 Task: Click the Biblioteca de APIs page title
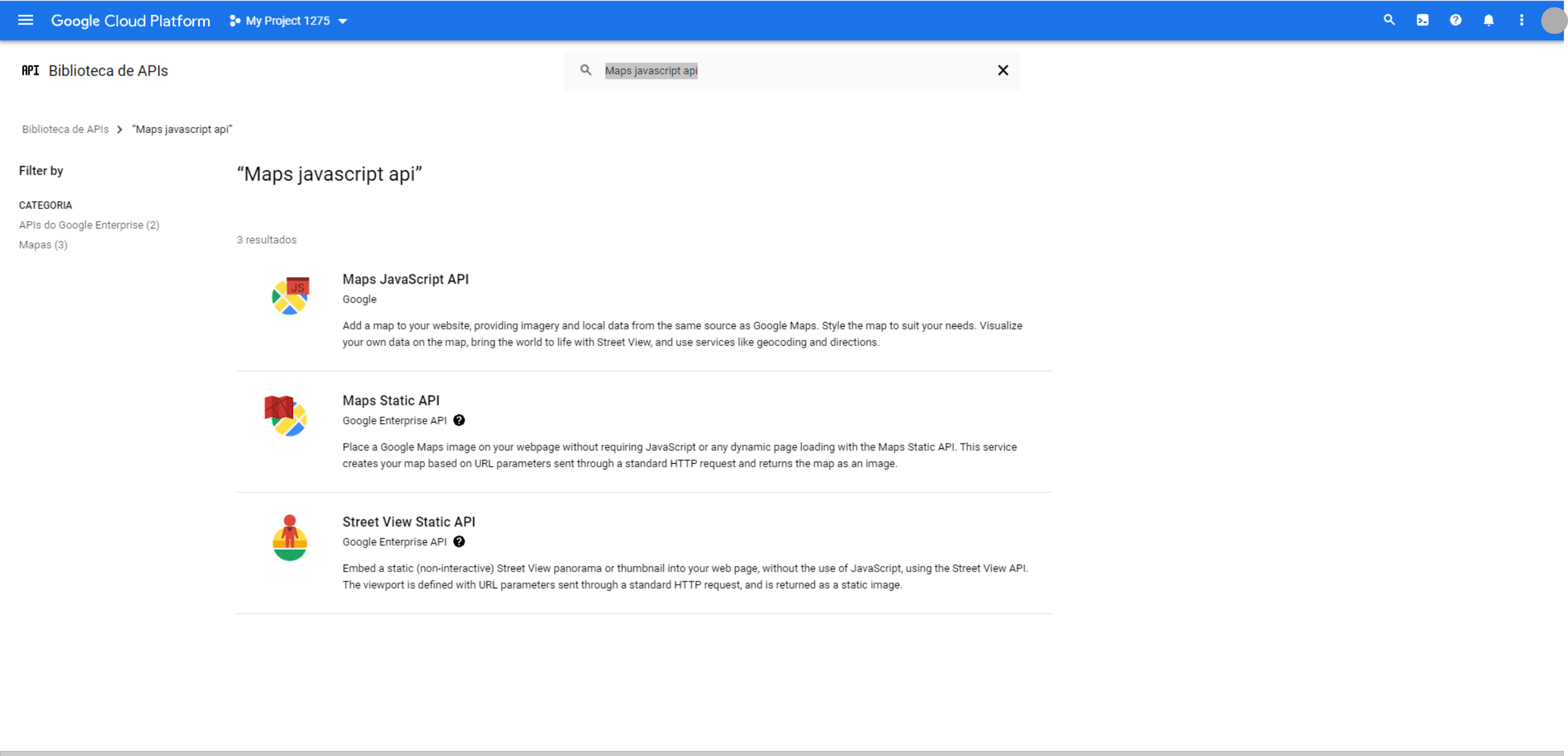(x=108, y=71)
